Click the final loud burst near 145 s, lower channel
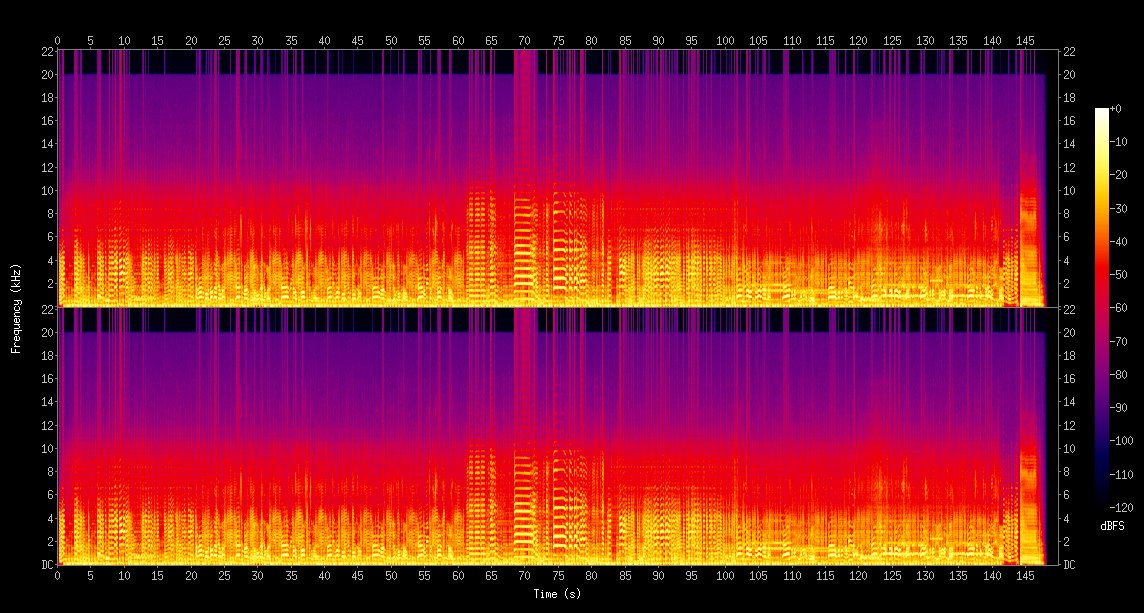 tap(1029, 490)
